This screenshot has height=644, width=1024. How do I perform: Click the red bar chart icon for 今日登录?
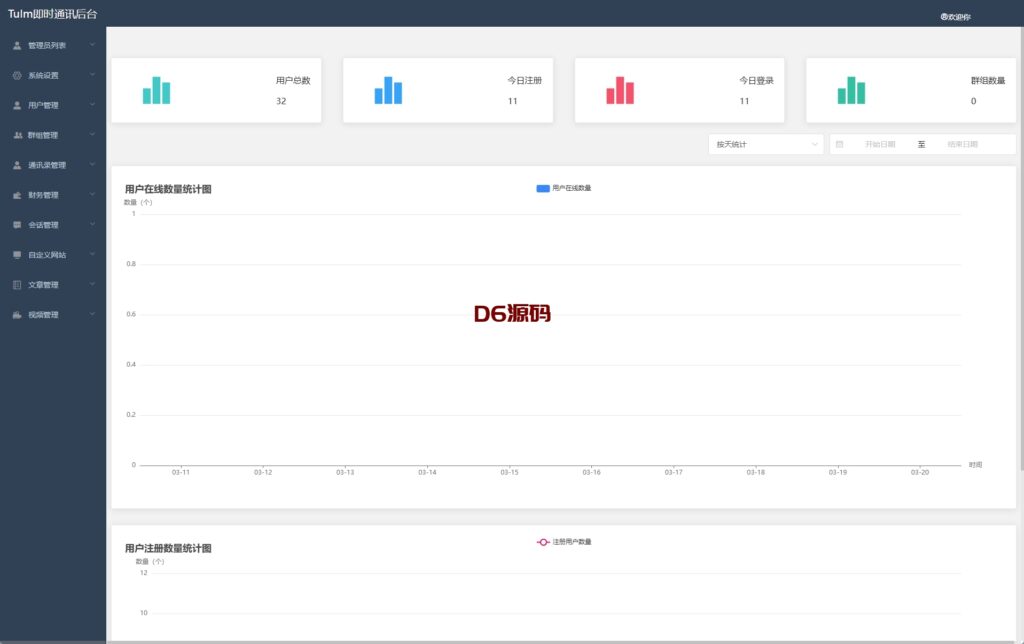pyautogui.click(x=620, y=90)
